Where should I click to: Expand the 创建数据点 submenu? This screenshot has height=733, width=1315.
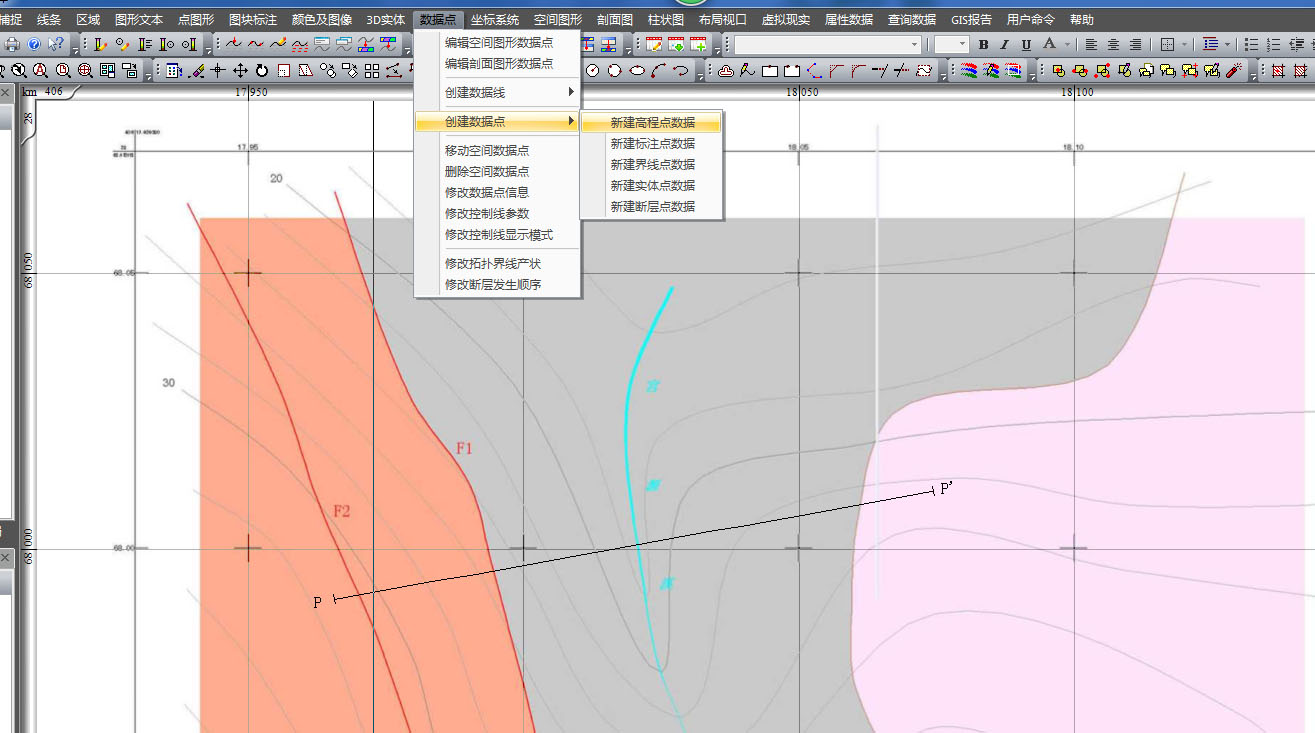pyautogui.click(x=498, y=121)
